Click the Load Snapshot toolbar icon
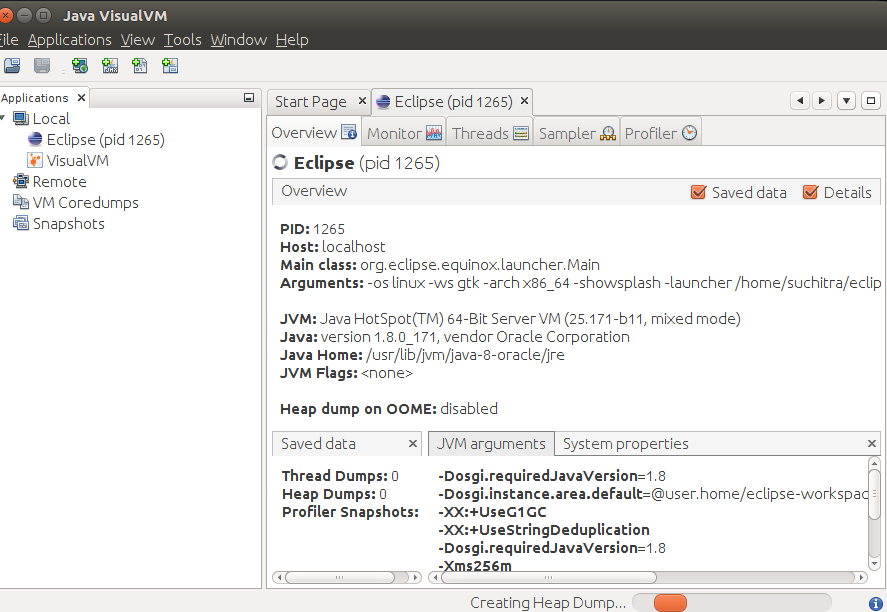 click(x=12, y=66)
